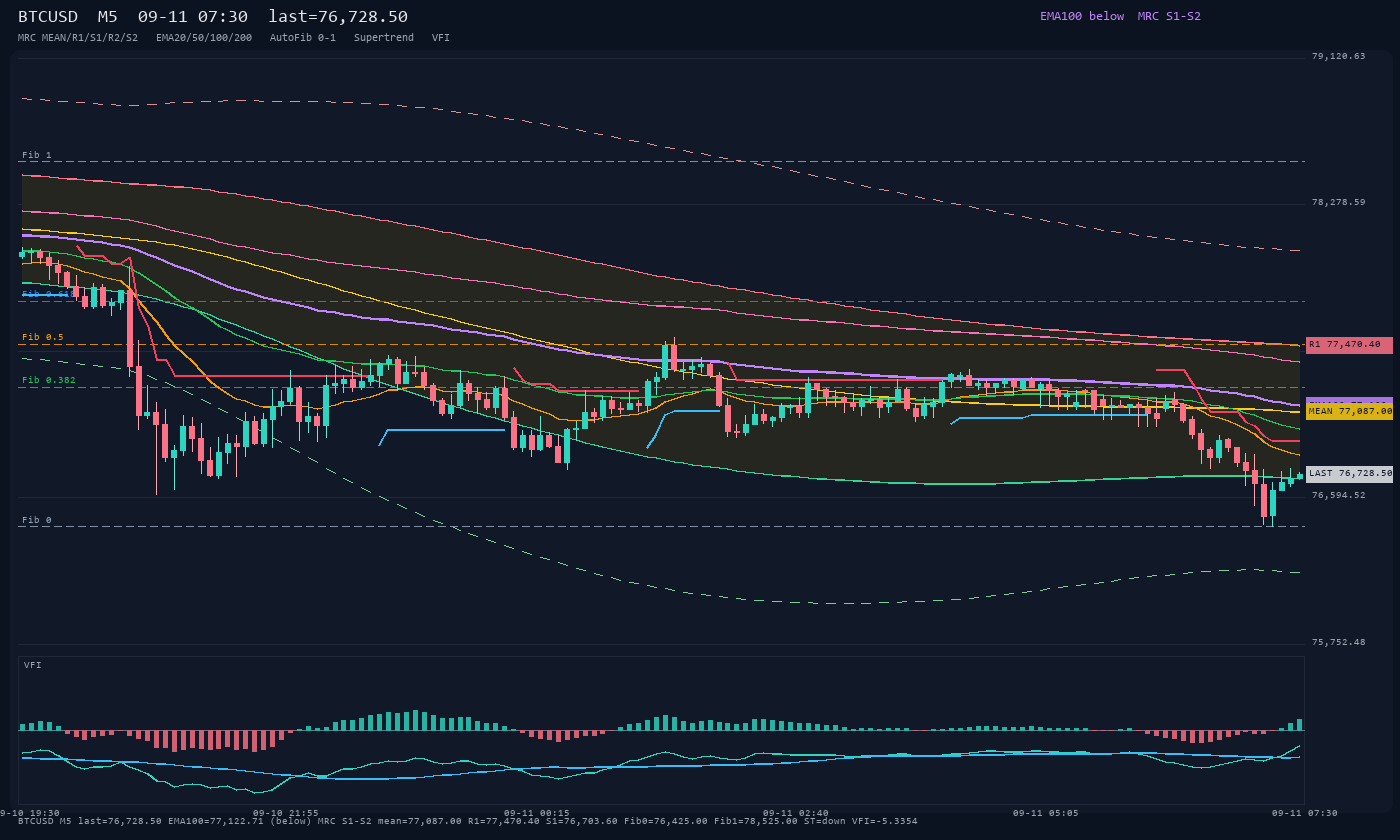This screenshot has width=1400, height=840.
Task: Select the "MRC MEAN/R1/S1/R2/S2" legend entry
Action: (x=78, y=37)
